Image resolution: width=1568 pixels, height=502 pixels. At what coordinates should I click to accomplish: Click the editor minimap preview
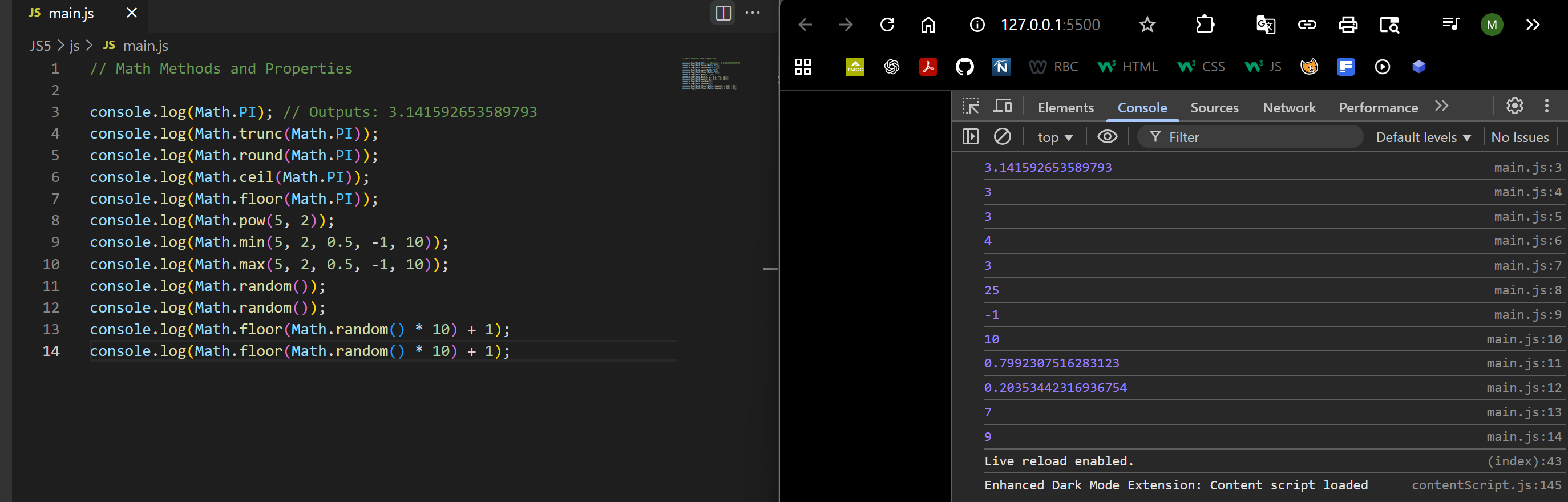pos(711,74)
